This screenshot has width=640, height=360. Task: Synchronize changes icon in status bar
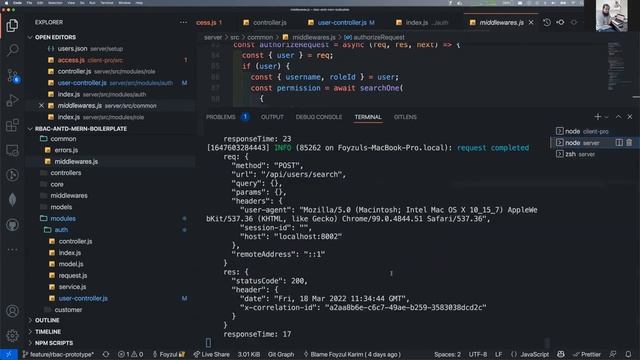pos(106,354)
